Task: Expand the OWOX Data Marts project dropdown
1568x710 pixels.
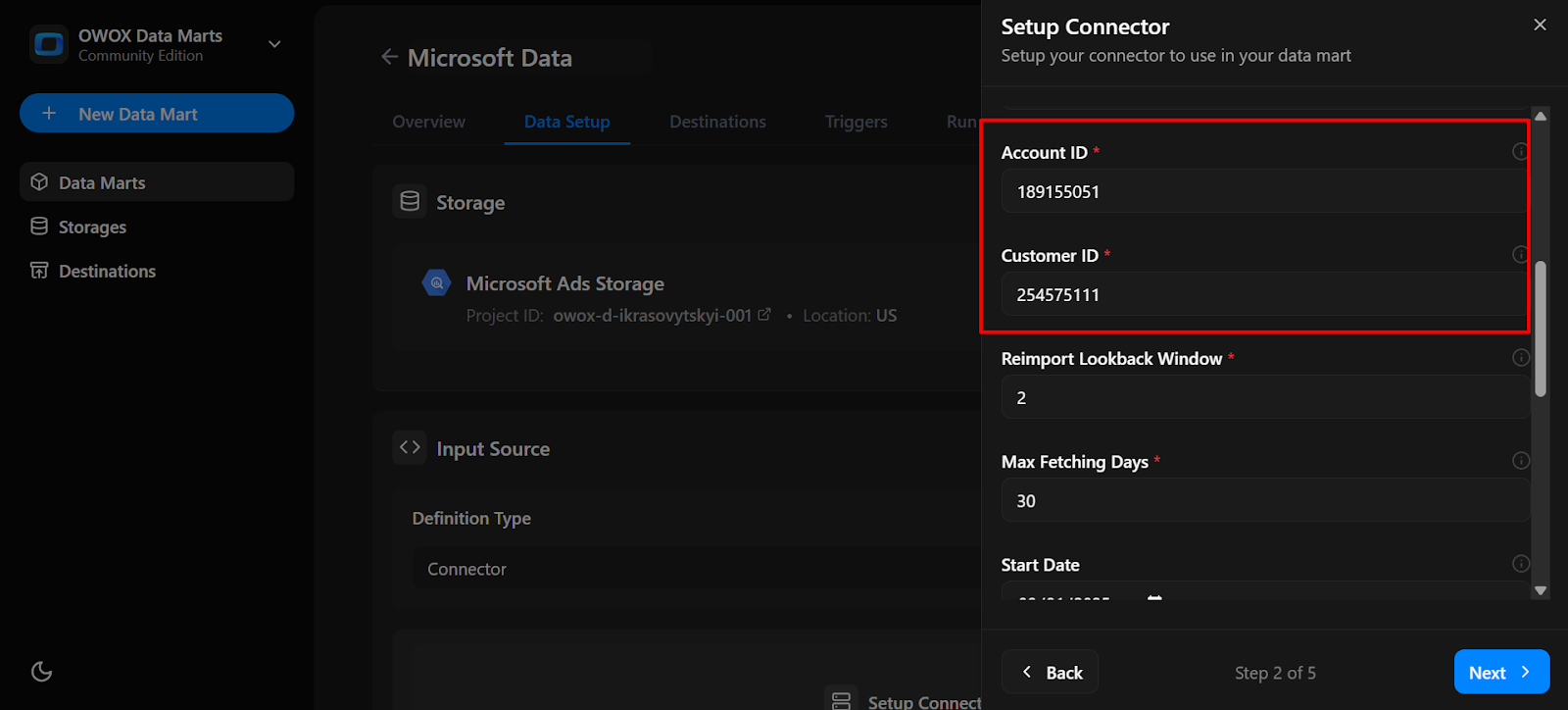Action: [274, 44]
